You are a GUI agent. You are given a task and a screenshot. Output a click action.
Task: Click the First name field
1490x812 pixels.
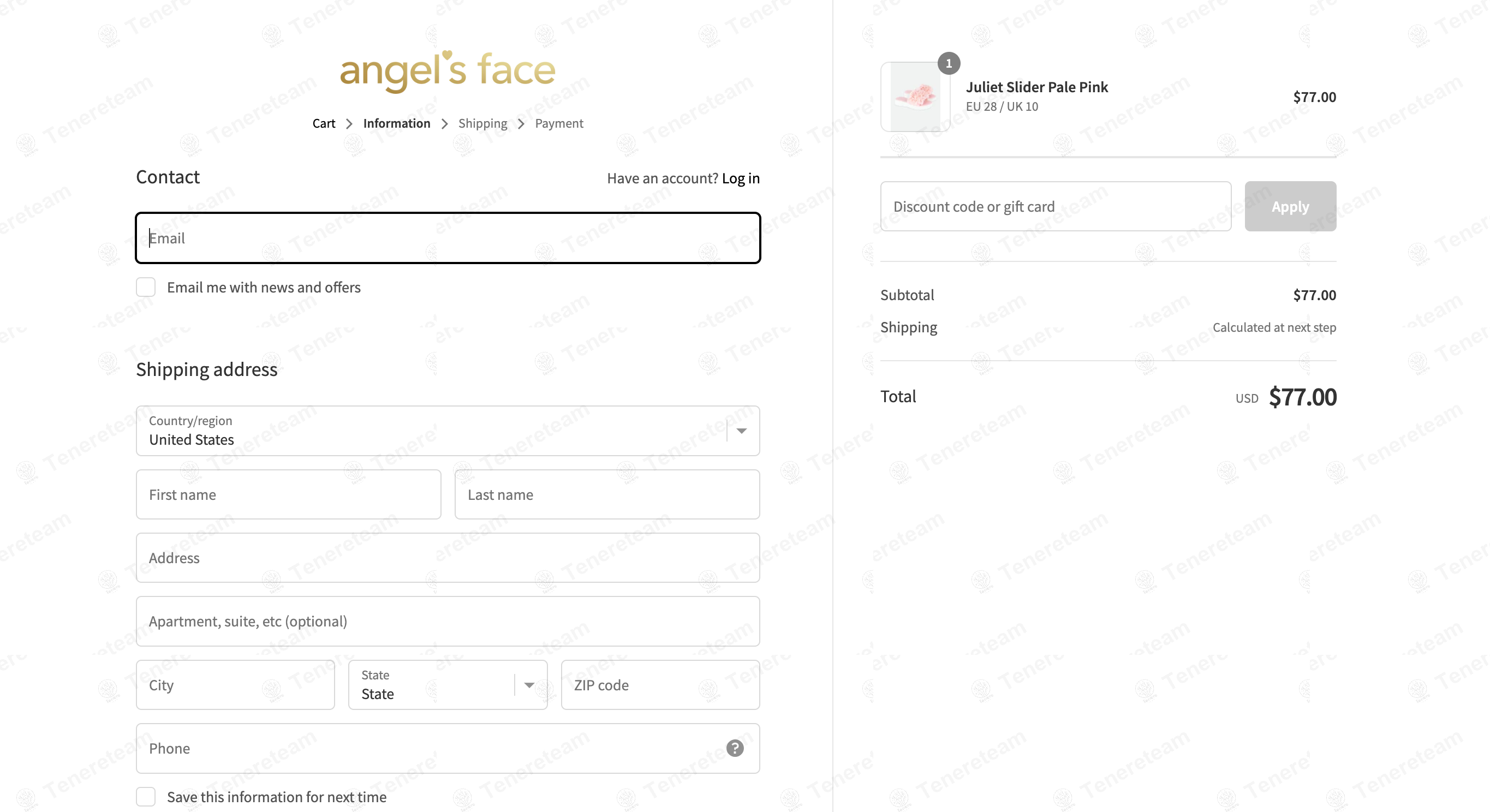pyautogui.click(x=288, y=494)
